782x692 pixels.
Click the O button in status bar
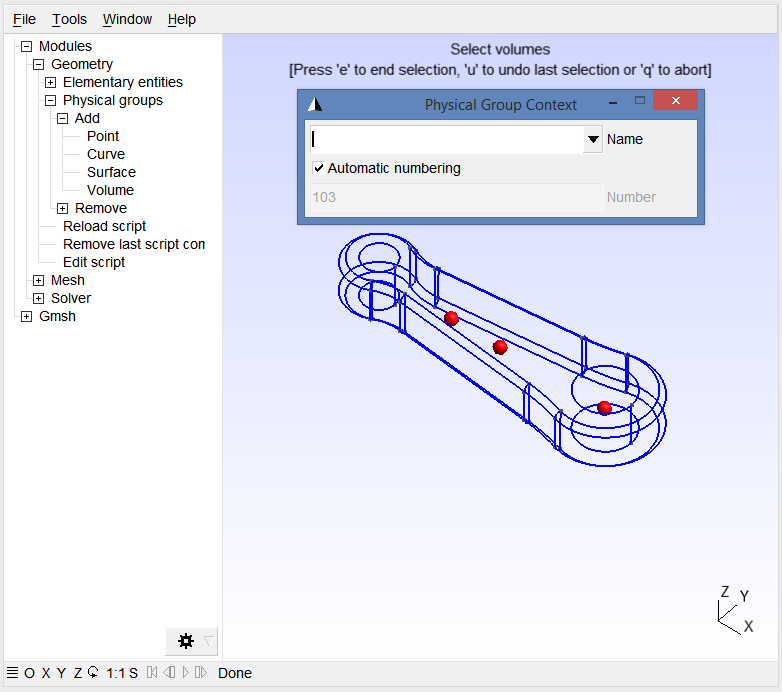click(x=29, y=673)
